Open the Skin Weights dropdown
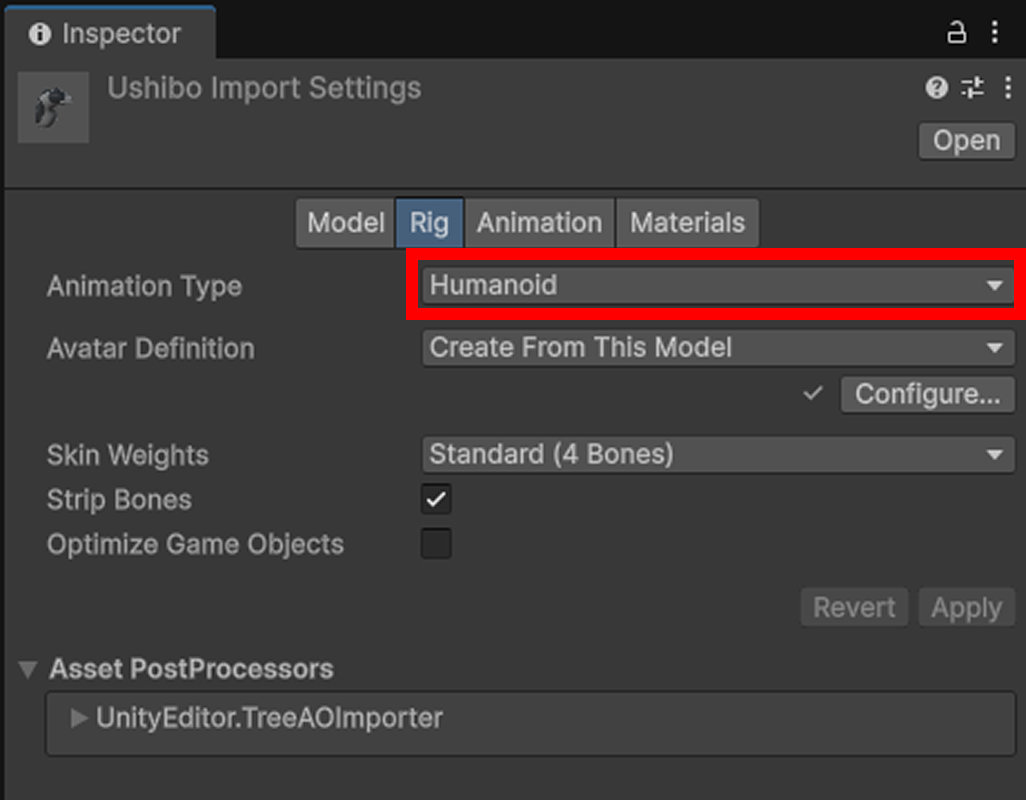The height and width of the screenshot is (800, 1026). coord(718,454)
